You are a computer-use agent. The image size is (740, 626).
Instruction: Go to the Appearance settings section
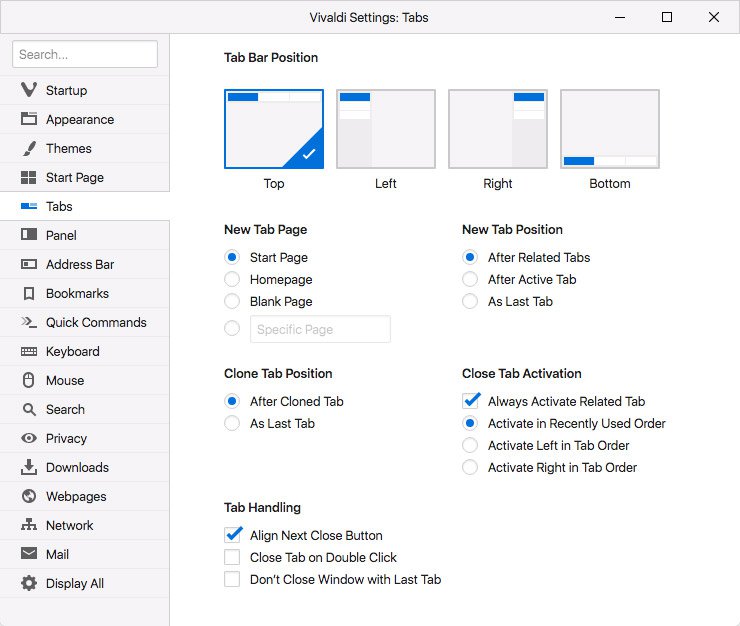click(x=80, y=119)
